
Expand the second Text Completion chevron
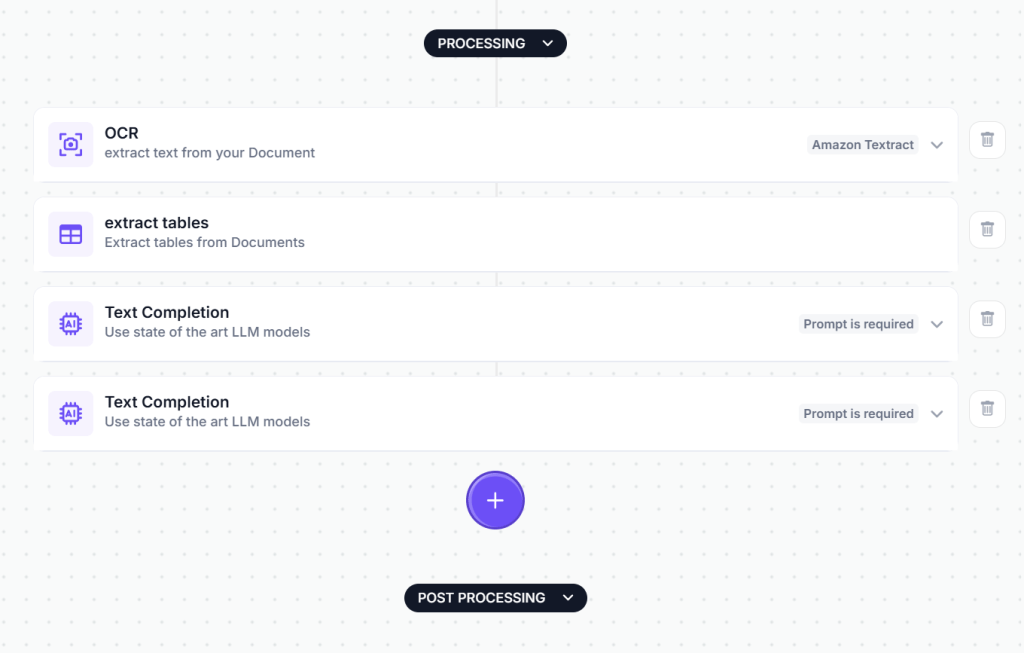click(x=937, y=414)
